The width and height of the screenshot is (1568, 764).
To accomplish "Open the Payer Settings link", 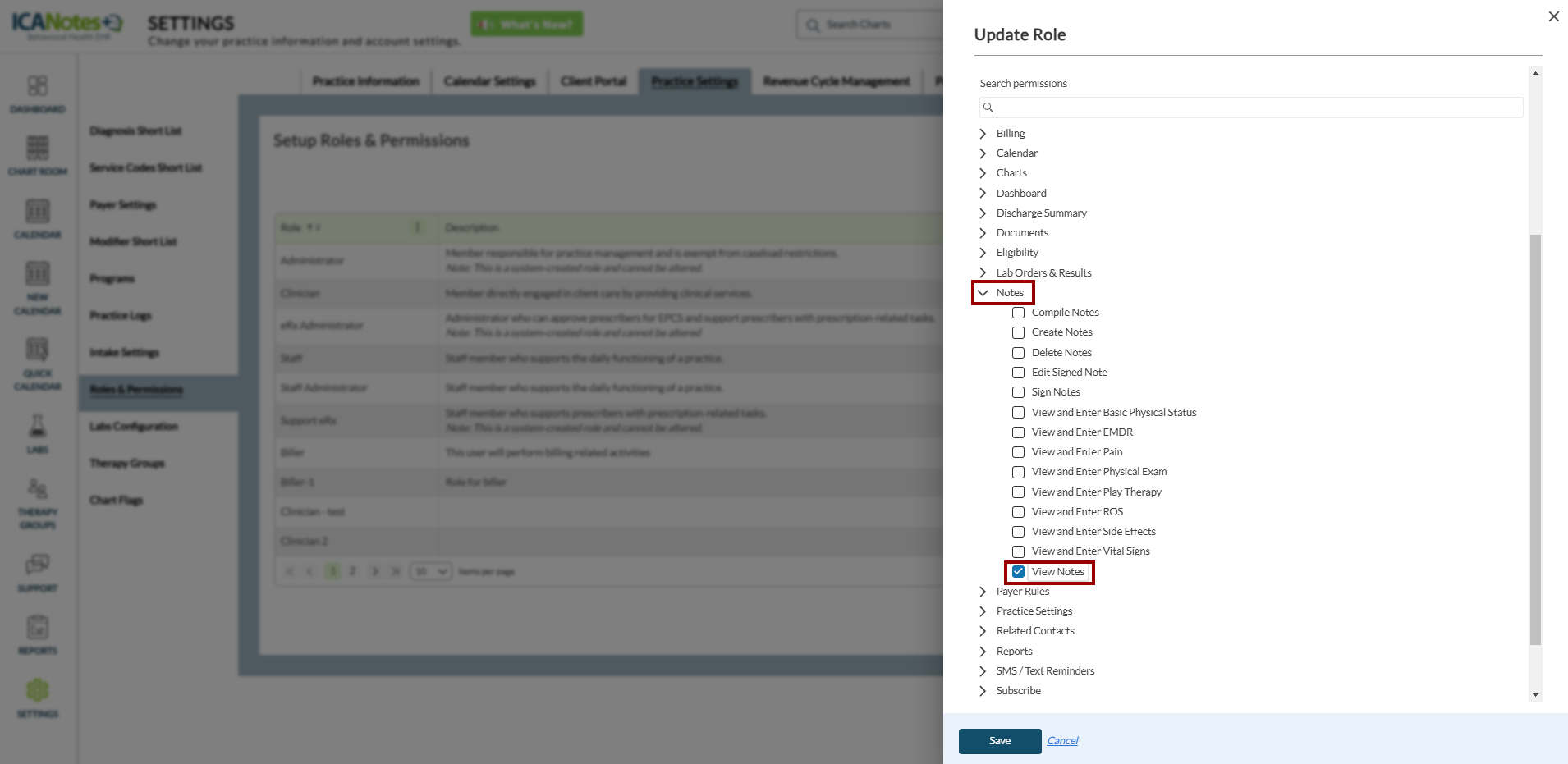I will tap(123, 205).
